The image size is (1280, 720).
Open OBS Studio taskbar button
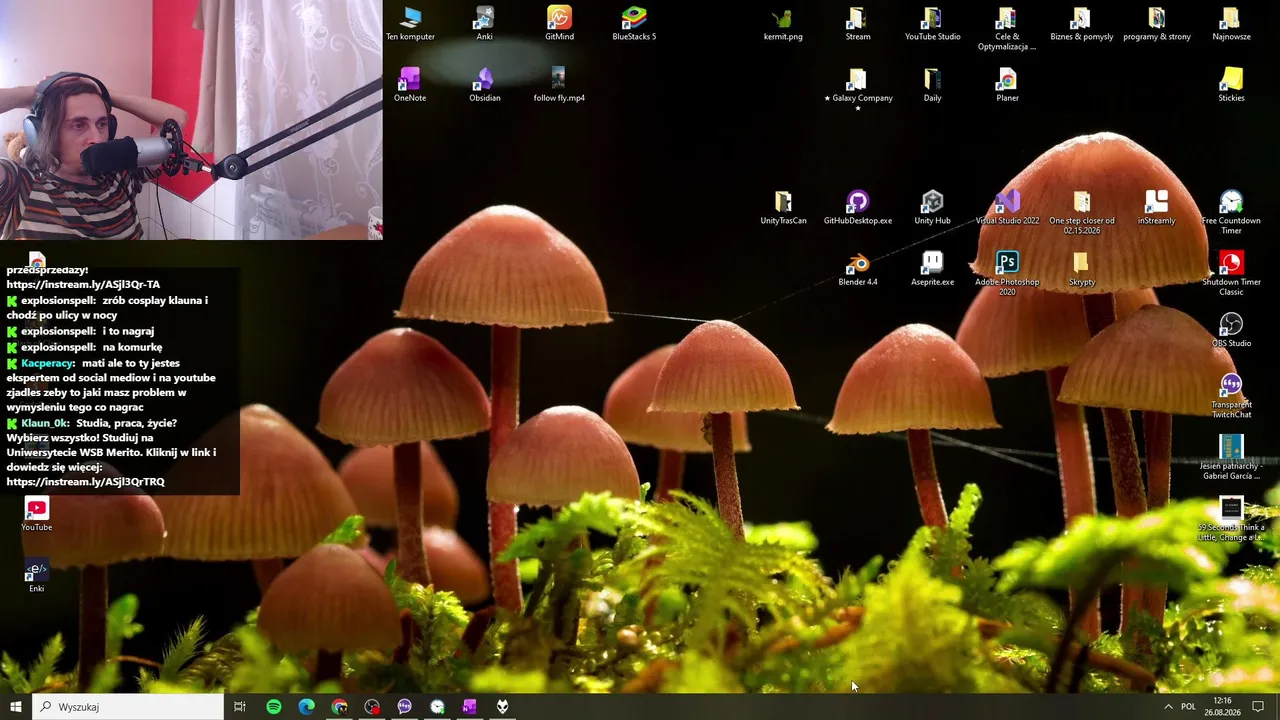pyautogui.click(x=372, y=707)
